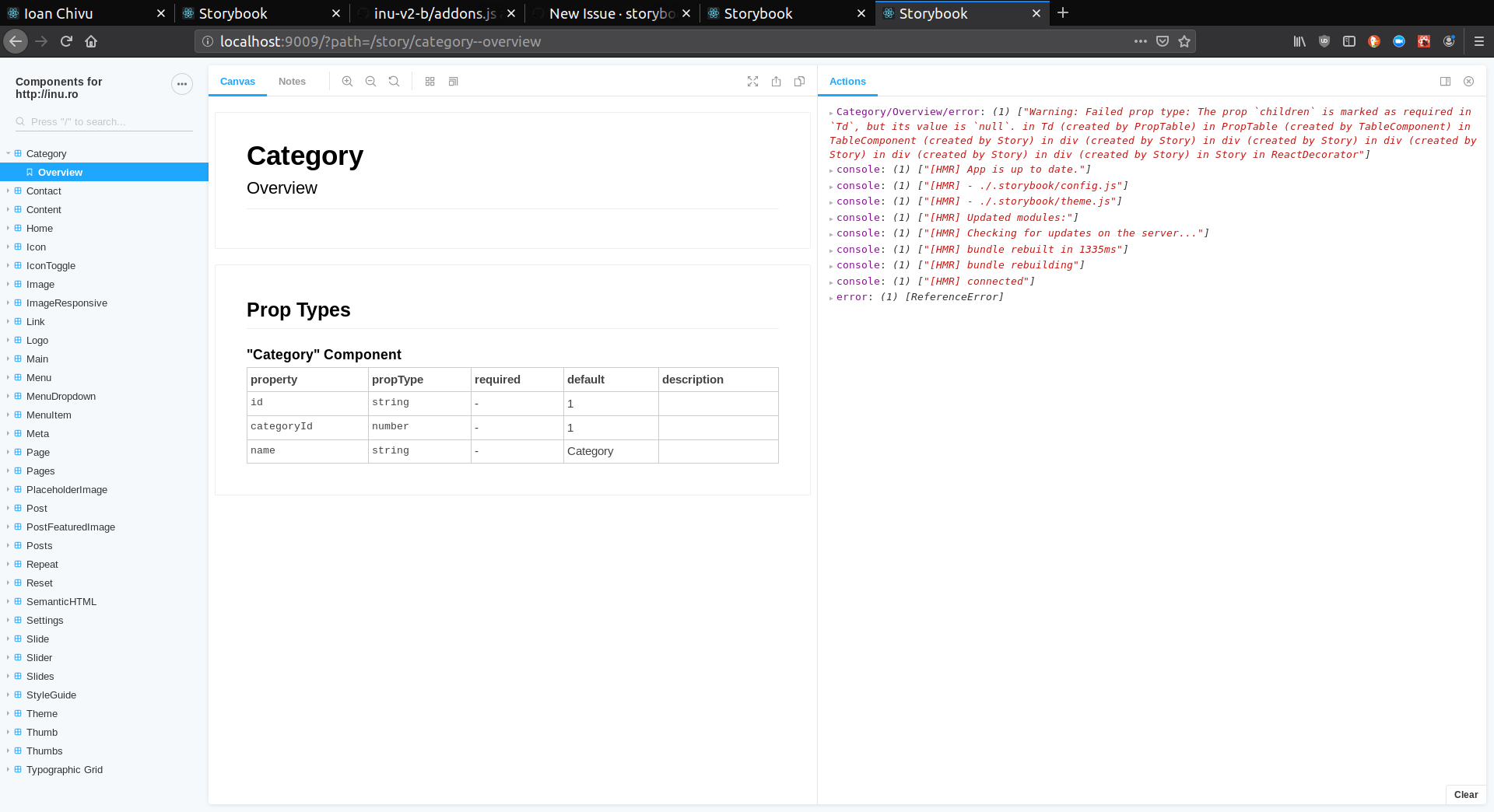Click in the component search field
The image size is (1494, 812).
(103, 121)
